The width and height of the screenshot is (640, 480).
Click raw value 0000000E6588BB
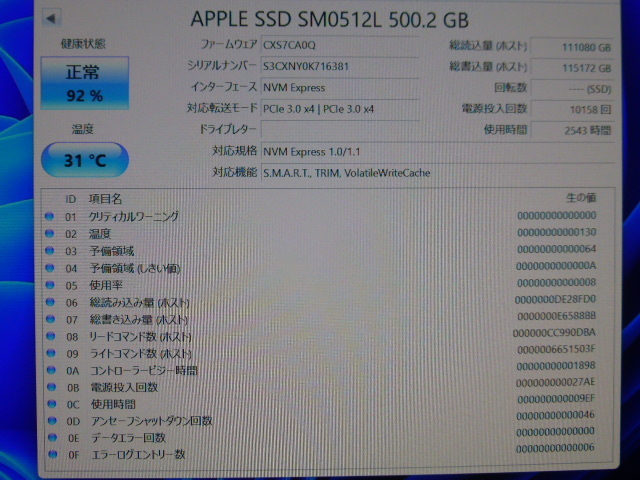click(556, 316)
